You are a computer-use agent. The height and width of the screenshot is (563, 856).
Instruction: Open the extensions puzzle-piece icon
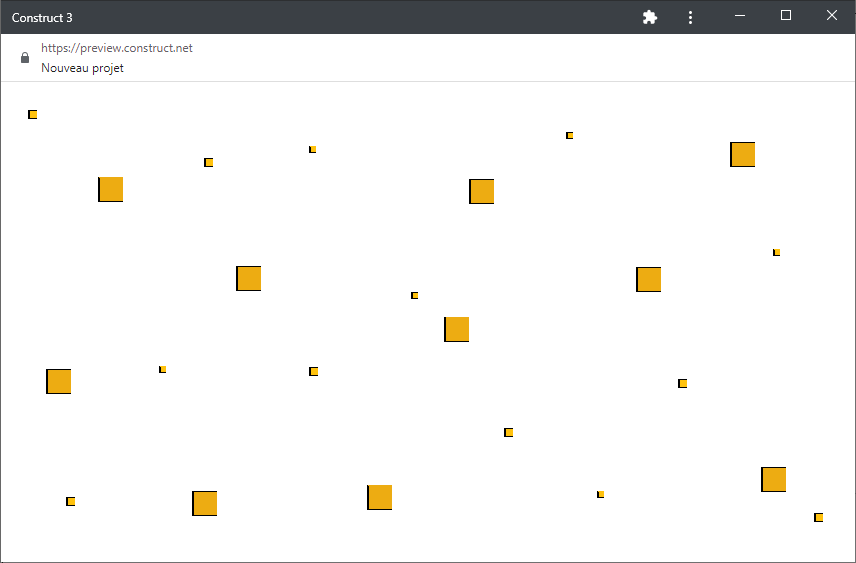point(650,17)
